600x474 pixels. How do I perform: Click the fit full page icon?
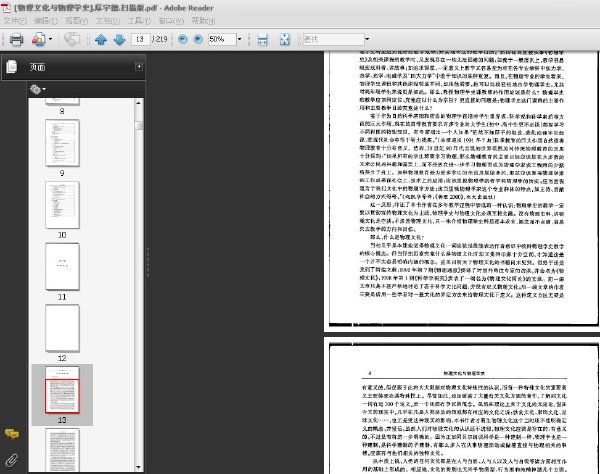(285, 39)
